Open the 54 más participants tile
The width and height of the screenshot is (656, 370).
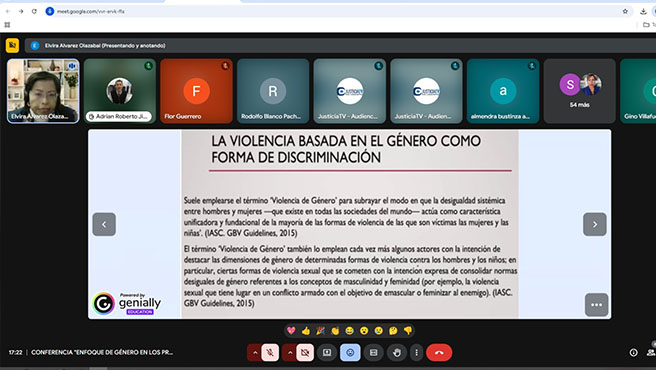(579, 91)
